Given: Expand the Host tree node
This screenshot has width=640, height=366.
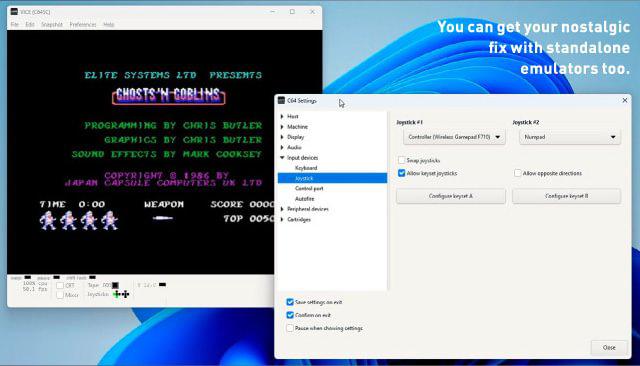Looking at the screenshot, I should click(282, 116).
